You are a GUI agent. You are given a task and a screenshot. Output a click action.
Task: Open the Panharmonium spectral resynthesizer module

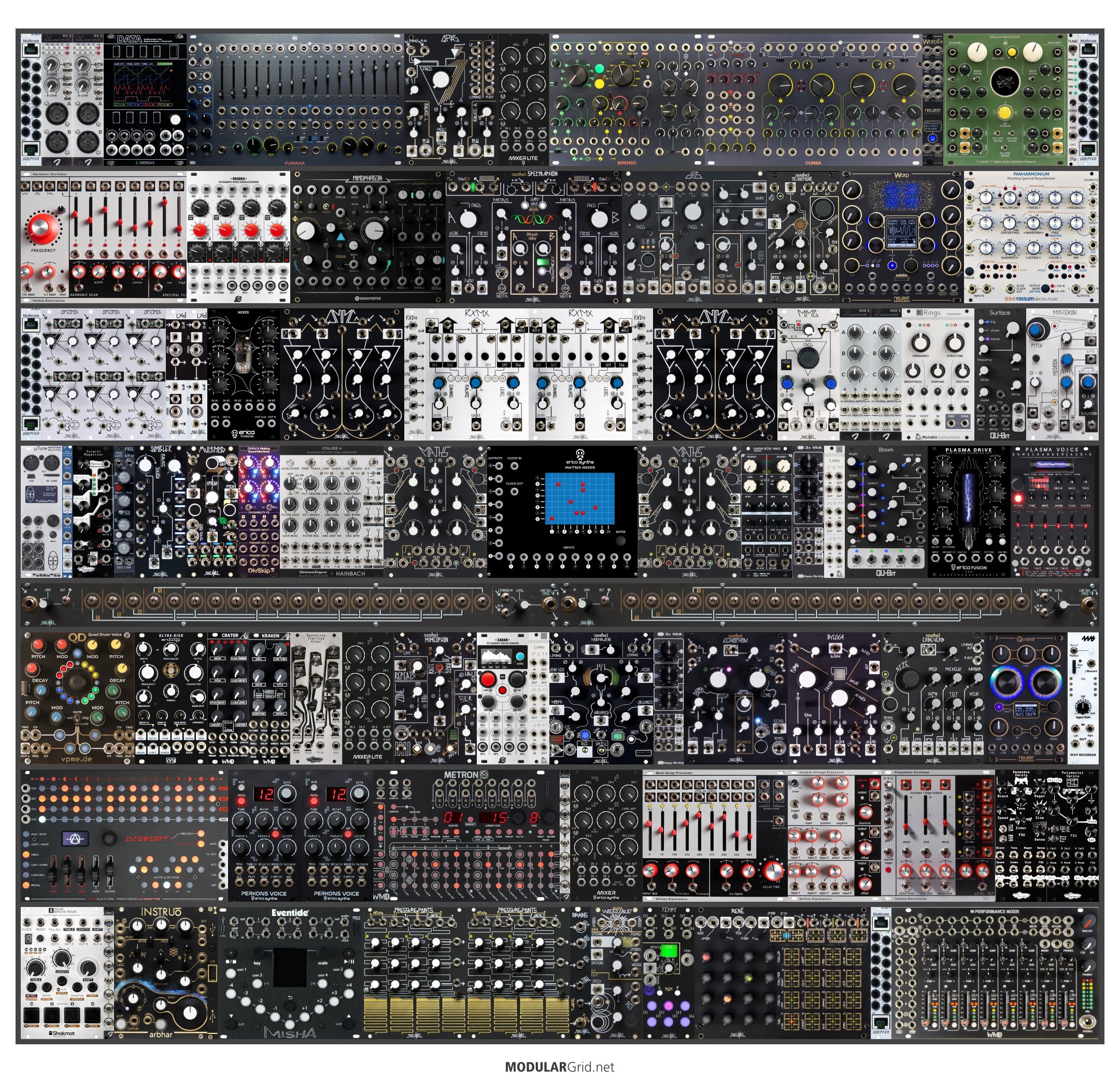[x=1031, y=237]
